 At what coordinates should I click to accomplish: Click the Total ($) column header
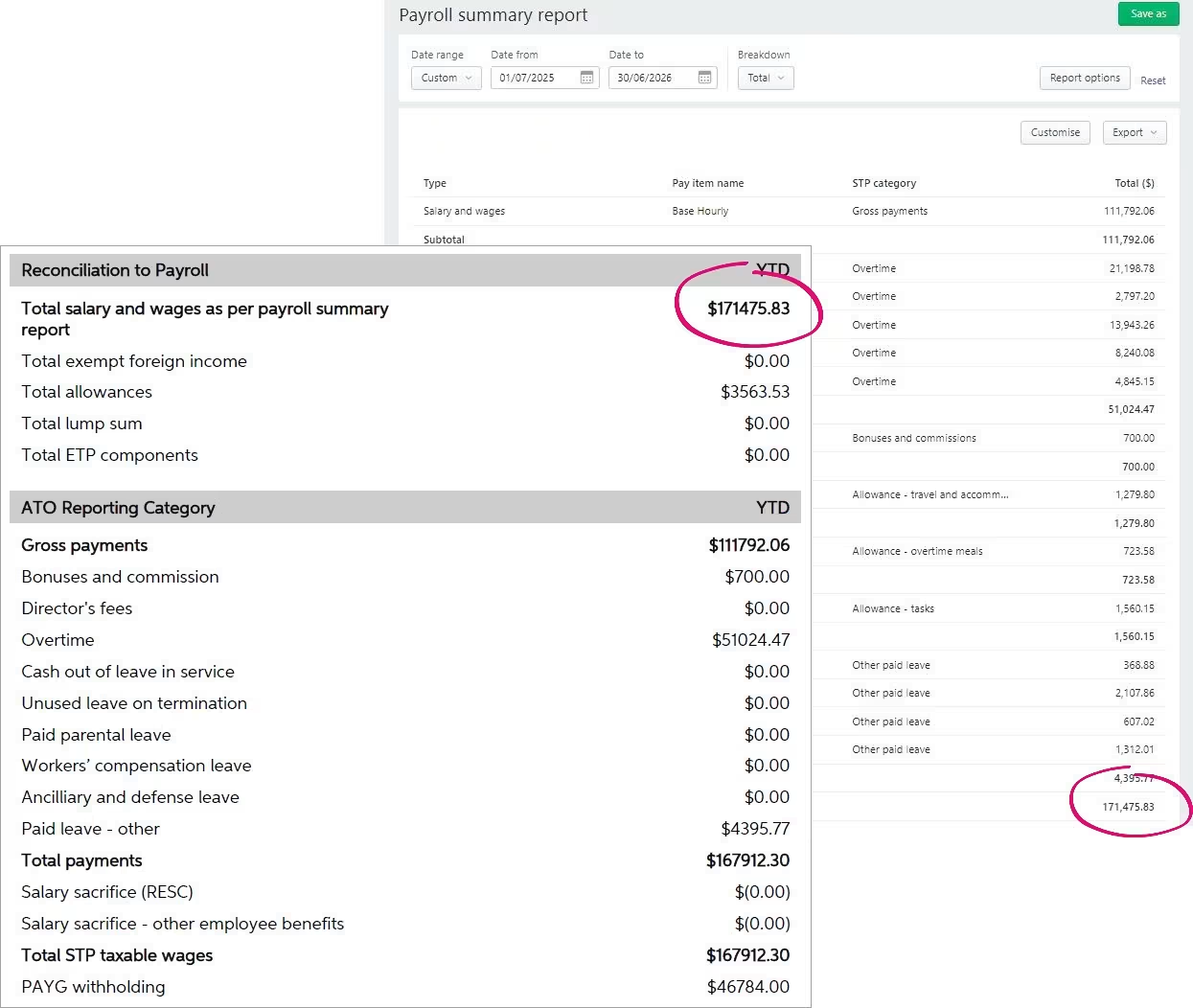coord(1135,183)
